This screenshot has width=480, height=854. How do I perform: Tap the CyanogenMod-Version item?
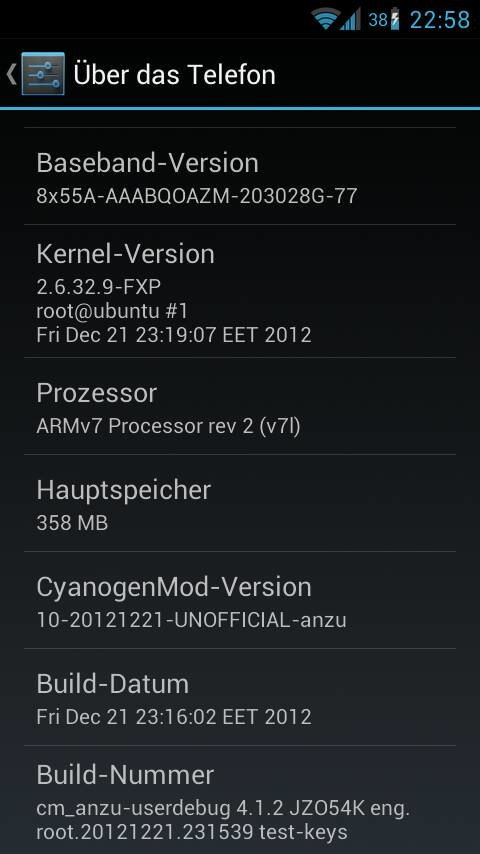pos(240,600)
